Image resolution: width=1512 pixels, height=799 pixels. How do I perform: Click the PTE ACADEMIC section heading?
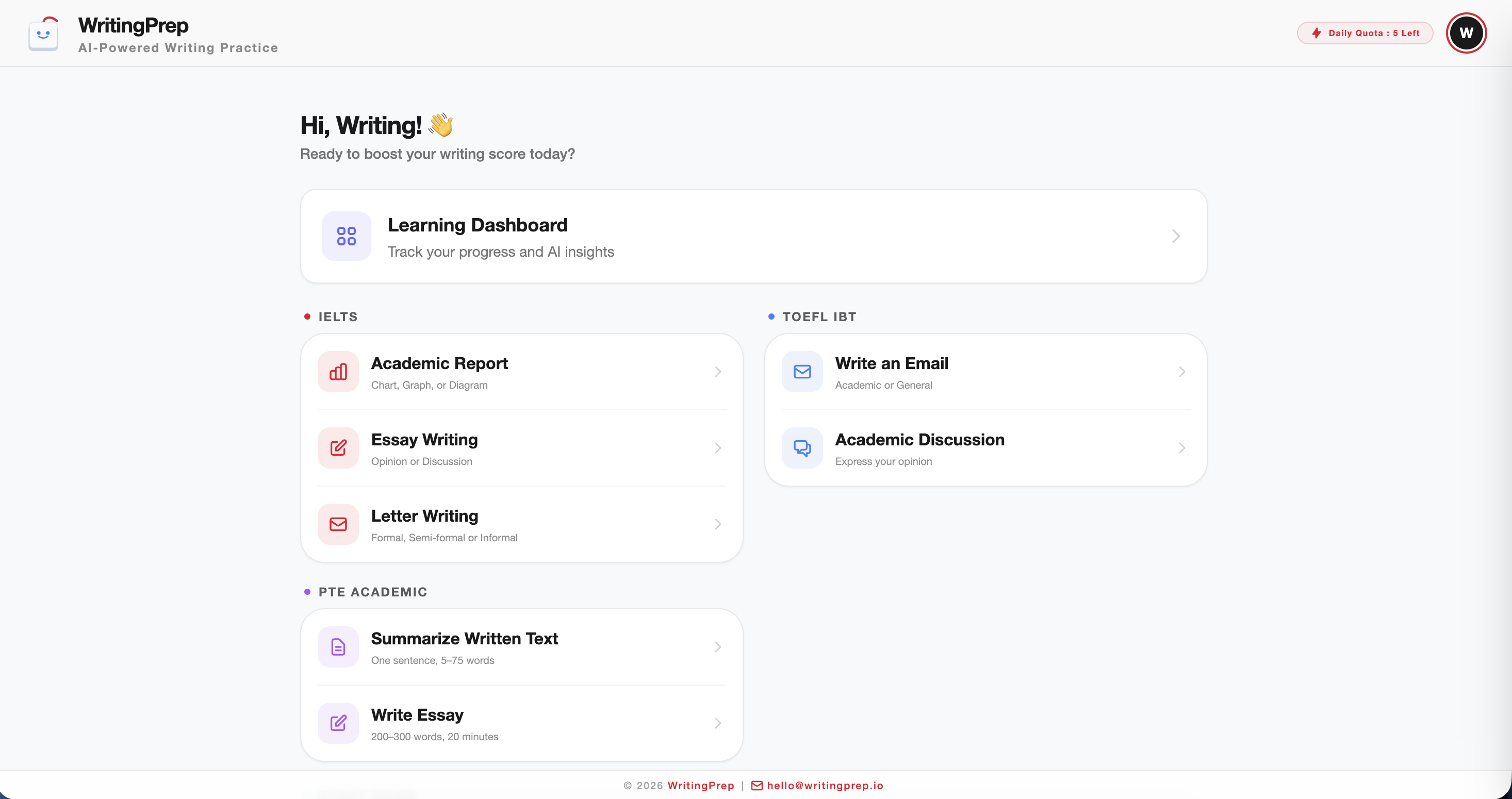[x=373, y=592]
